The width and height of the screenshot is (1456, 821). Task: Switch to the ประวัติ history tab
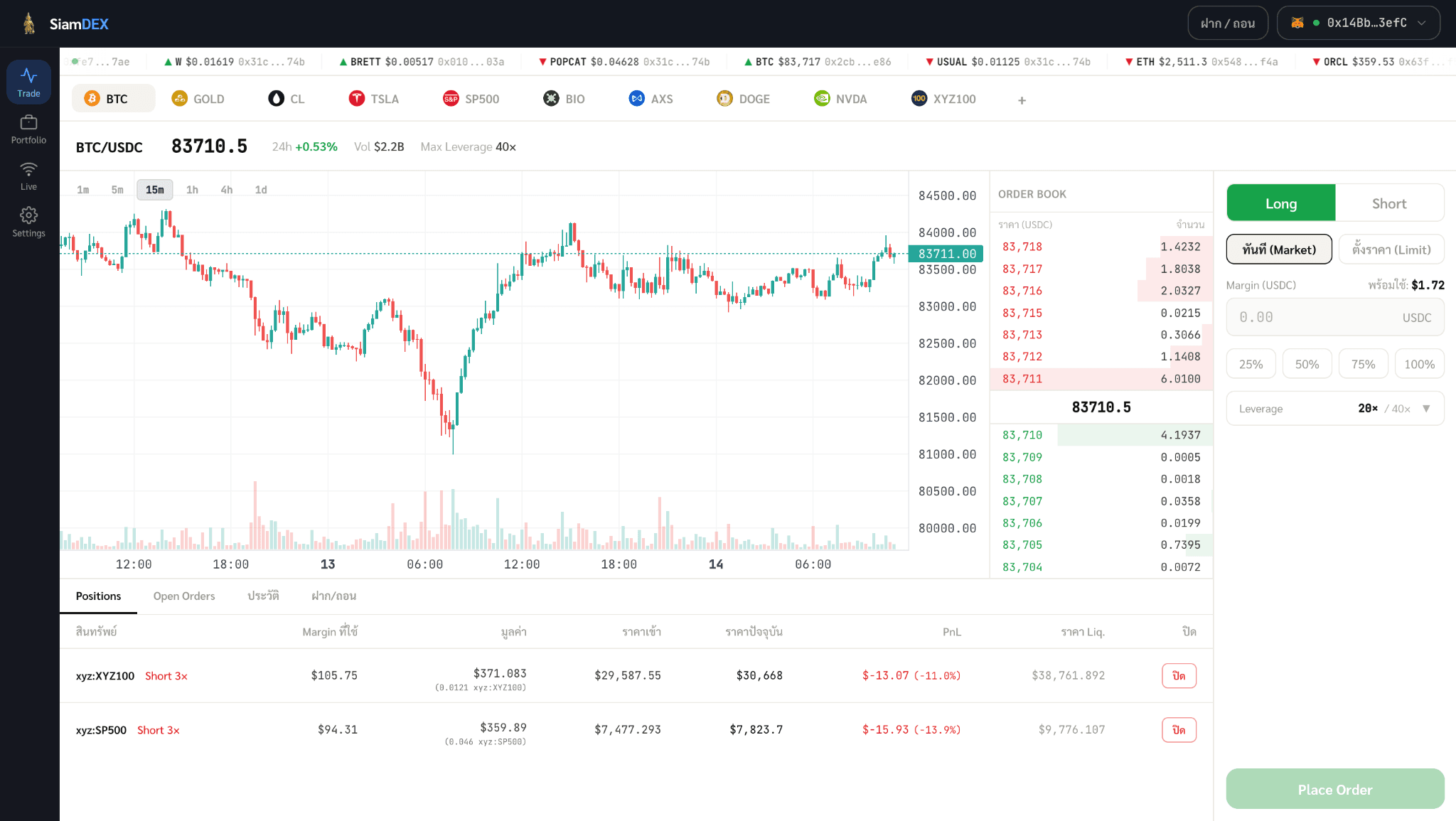(x=263, y=596)
